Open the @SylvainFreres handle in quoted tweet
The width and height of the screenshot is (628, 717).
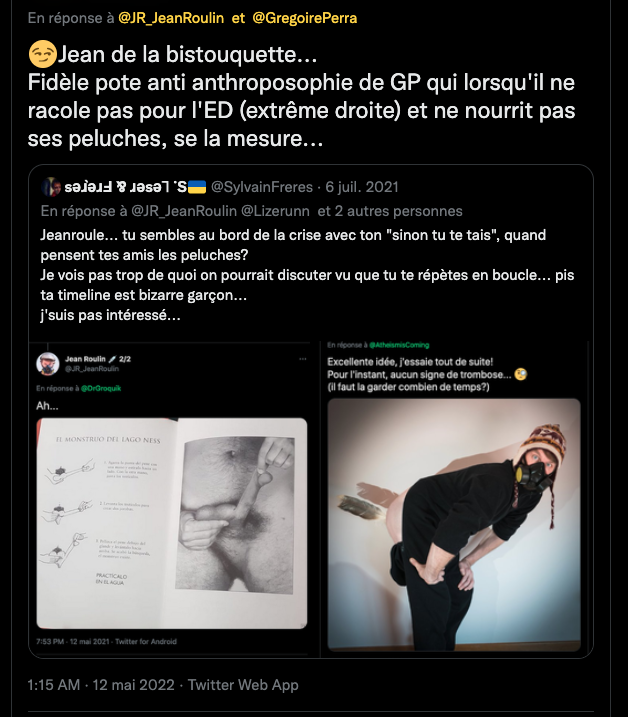pyautogui.click(x=262, y=187)
